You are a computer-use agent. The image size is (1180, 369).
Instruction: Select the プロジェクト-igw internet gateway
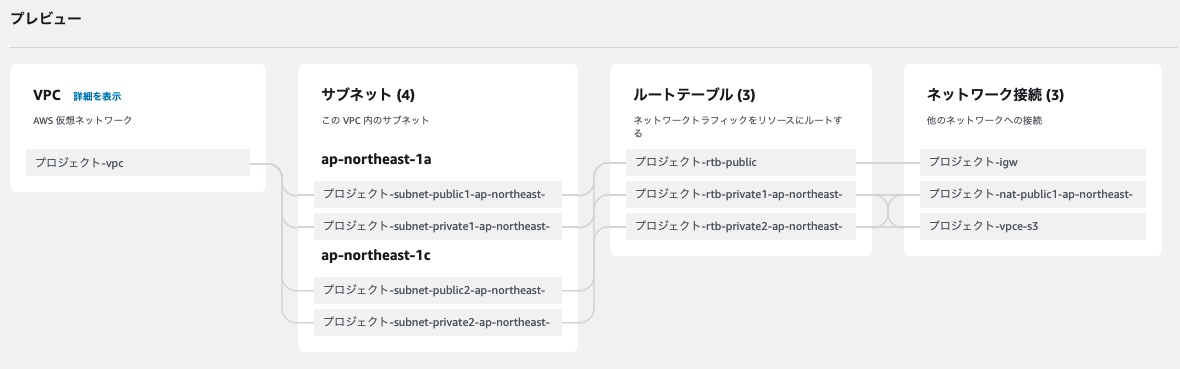(1032, 163)
